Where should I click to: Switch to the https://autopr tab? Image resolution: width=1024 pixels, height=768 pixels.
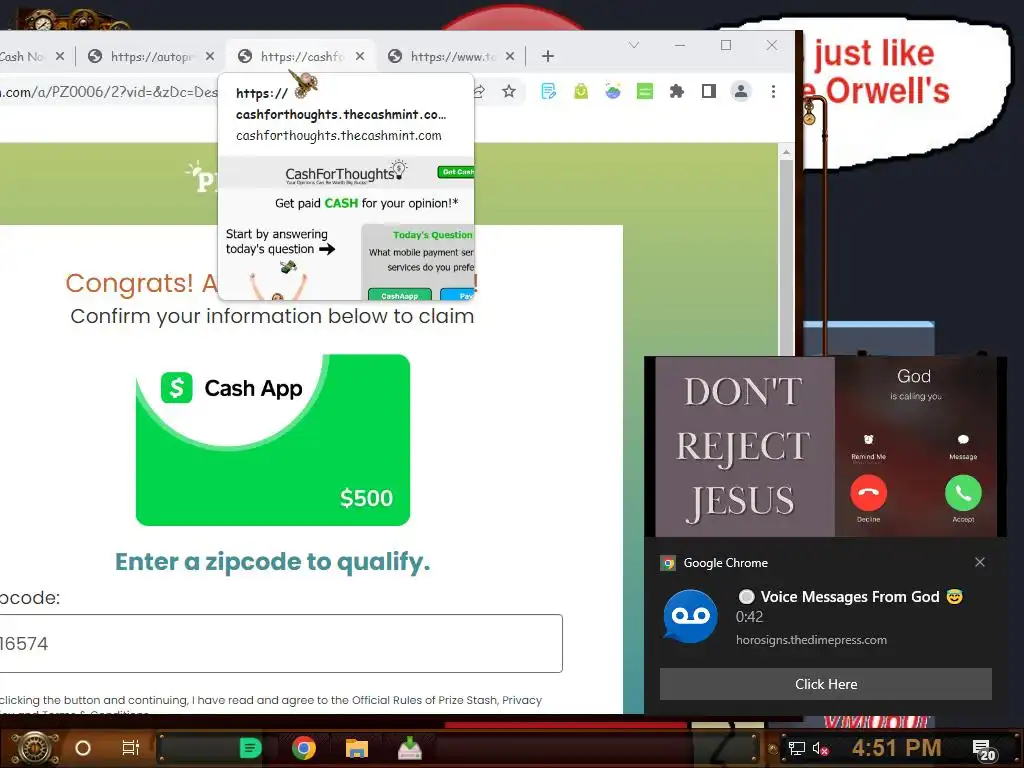click(x=151, y=57)
